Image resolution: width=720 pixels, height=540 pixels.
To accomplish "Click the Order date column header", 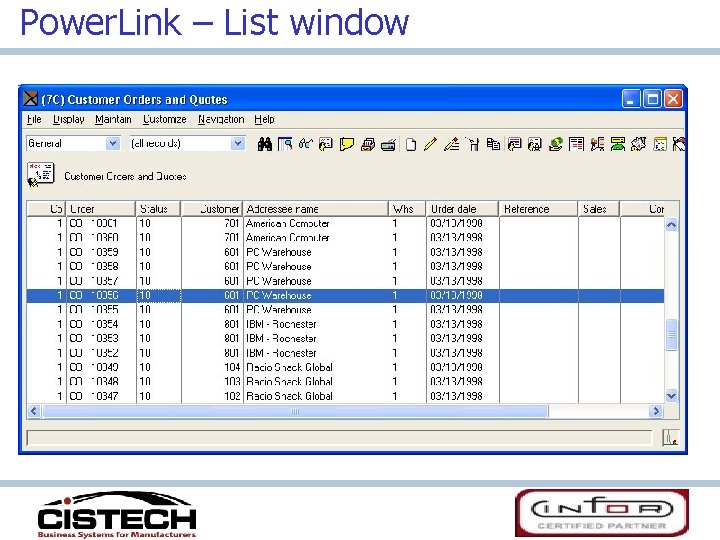I will (462, 209).
